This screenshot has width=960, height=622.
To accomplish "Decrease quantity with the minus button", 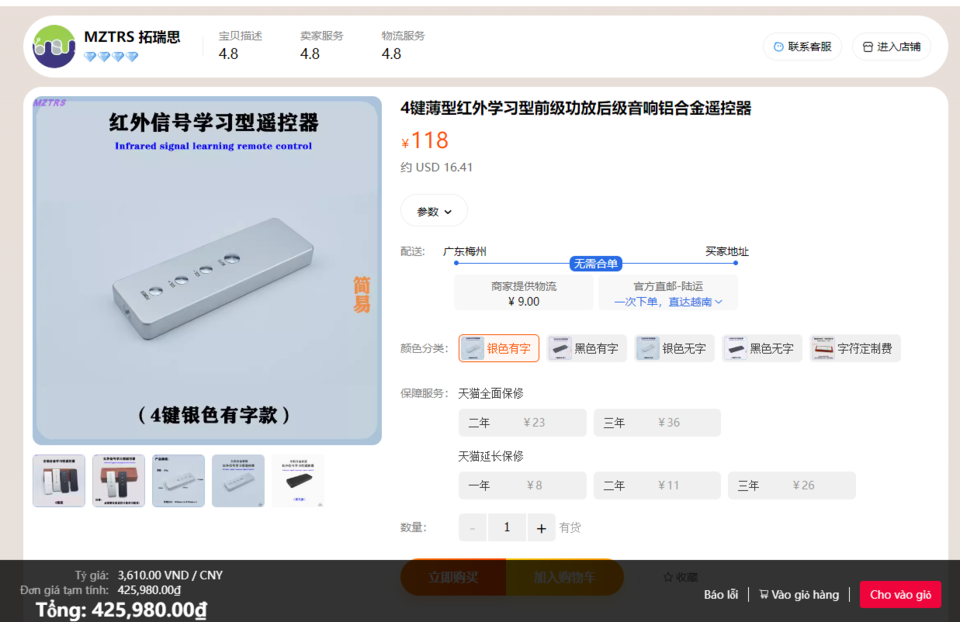I will tap(473, 528).
